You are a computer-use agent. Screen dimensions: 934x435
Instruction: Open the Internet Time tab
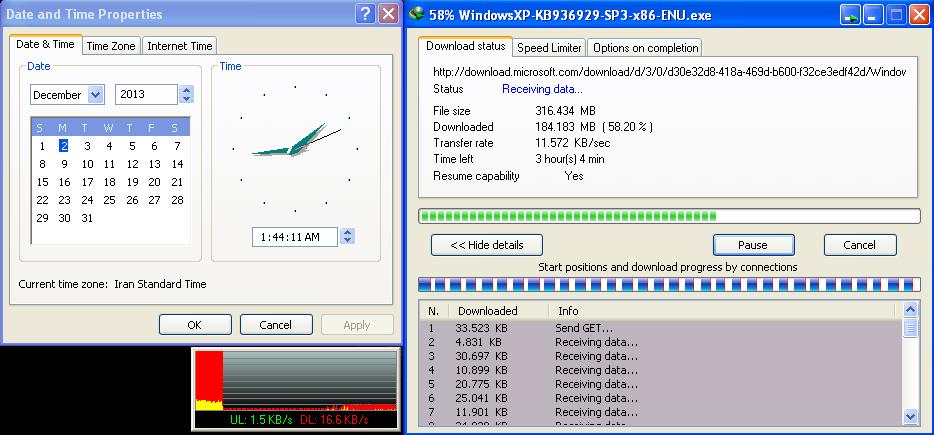(180, 46)
